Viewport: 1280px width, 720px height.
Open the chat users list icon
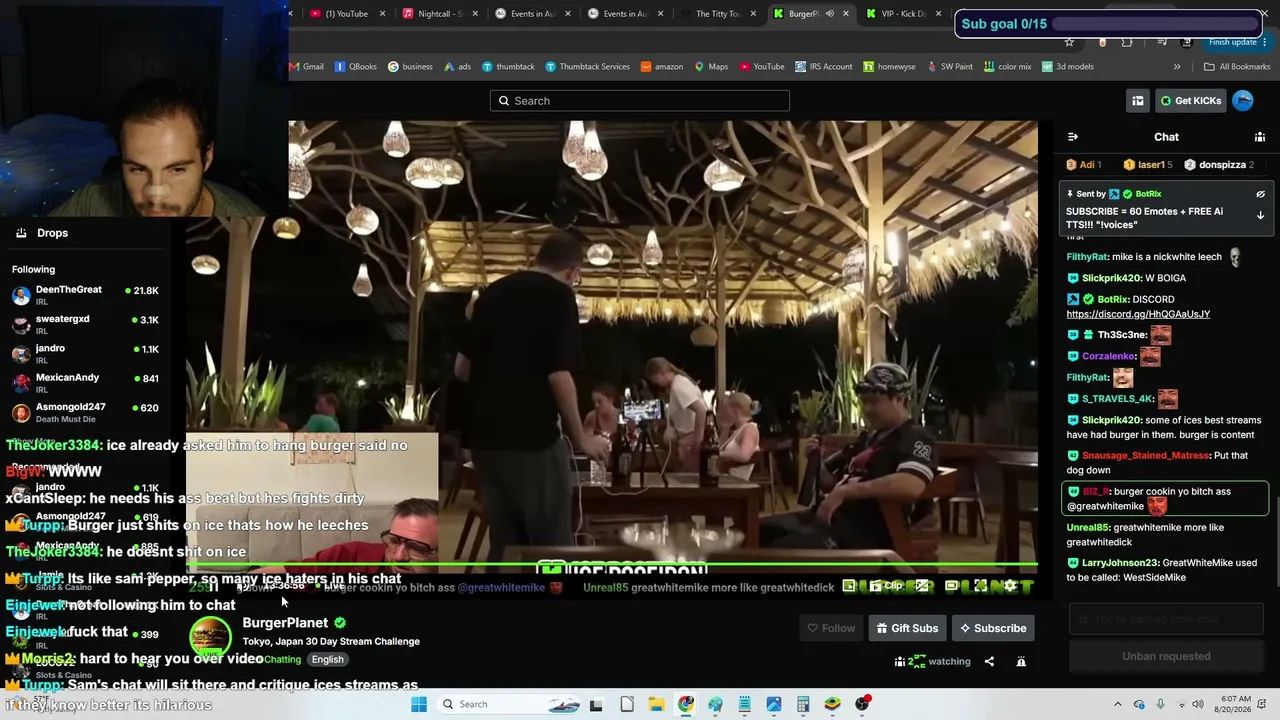coord(1260,137)
